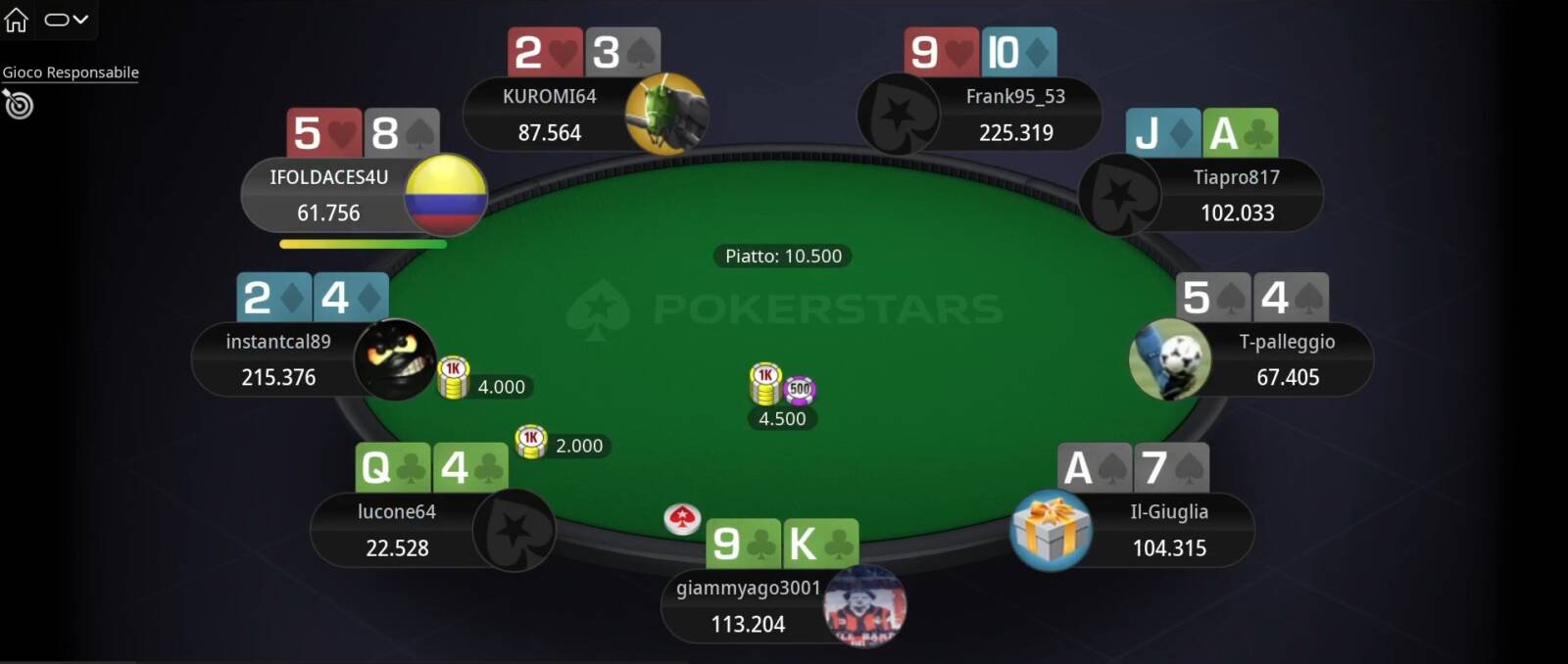The image size is (1568, 664).
Task: Open the Gioco Responsabile link
Action: [71, 72]
